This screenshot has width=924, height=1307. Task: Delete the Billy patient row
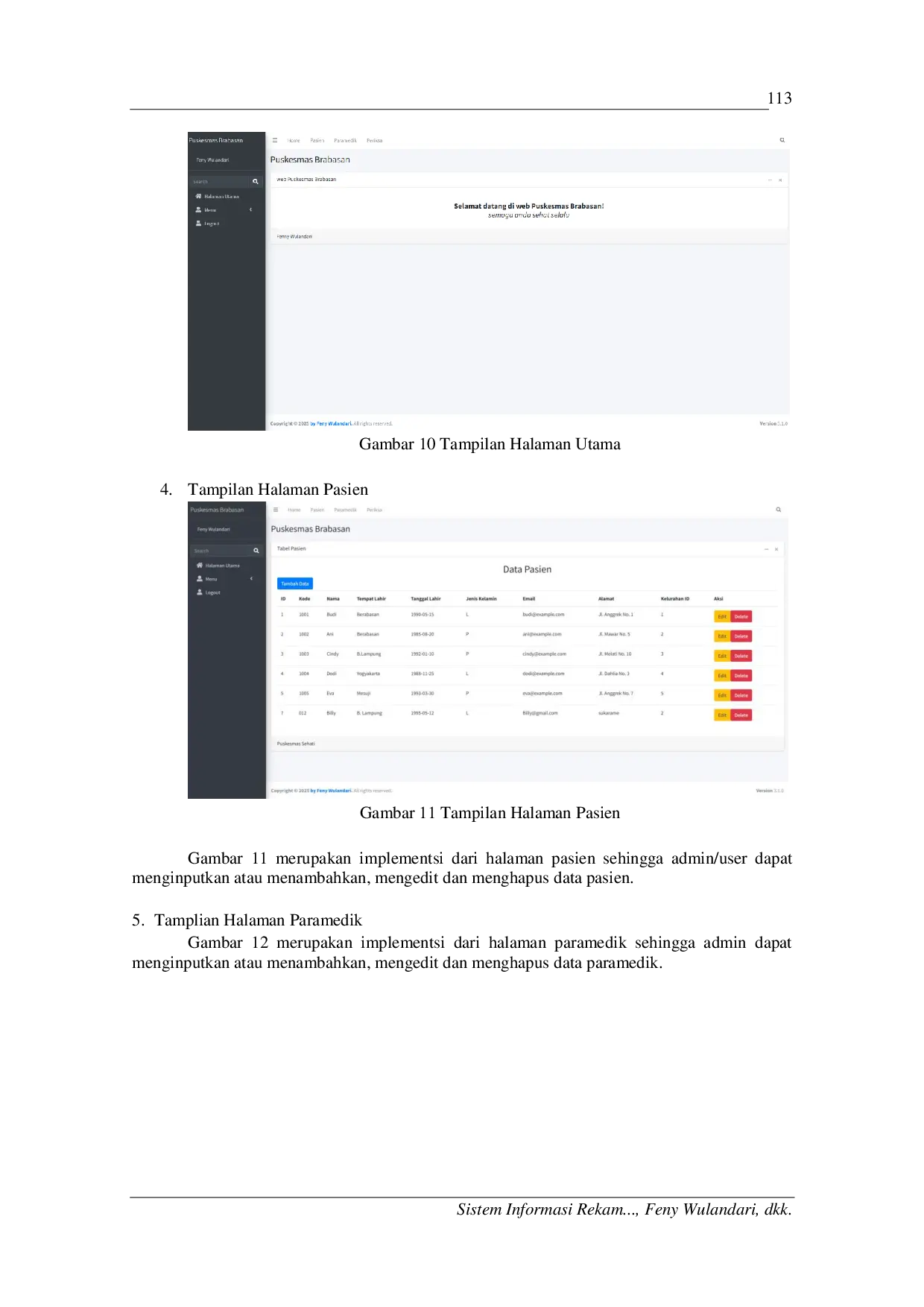click(x=741, y=715)
